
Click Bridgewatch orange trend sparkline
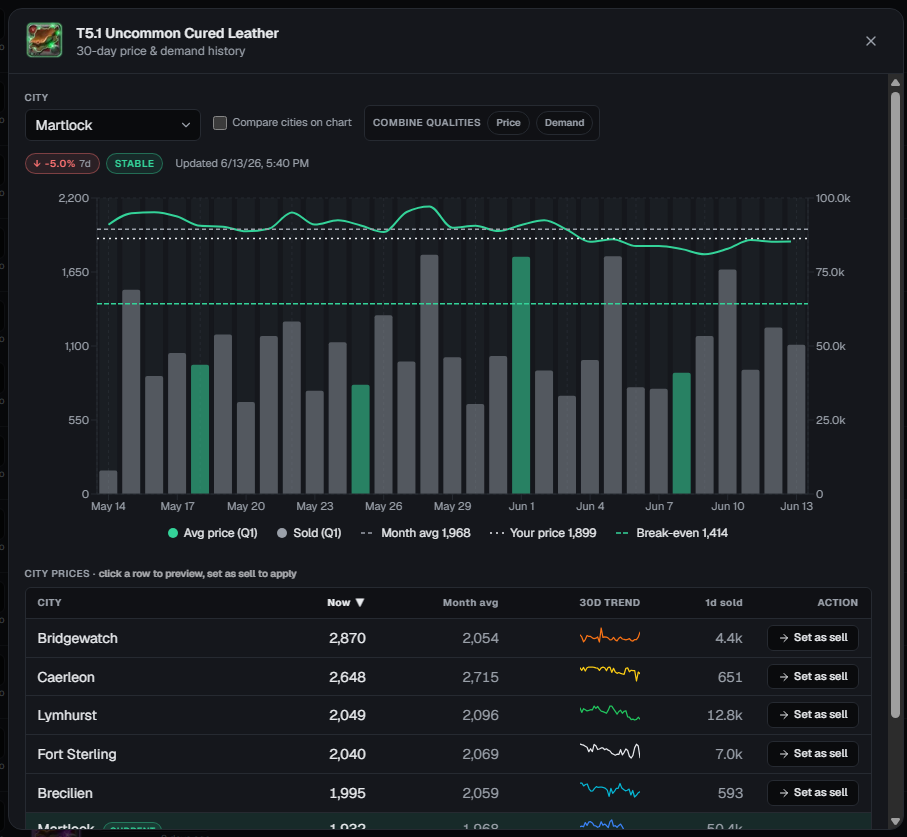tap(610, 636)
